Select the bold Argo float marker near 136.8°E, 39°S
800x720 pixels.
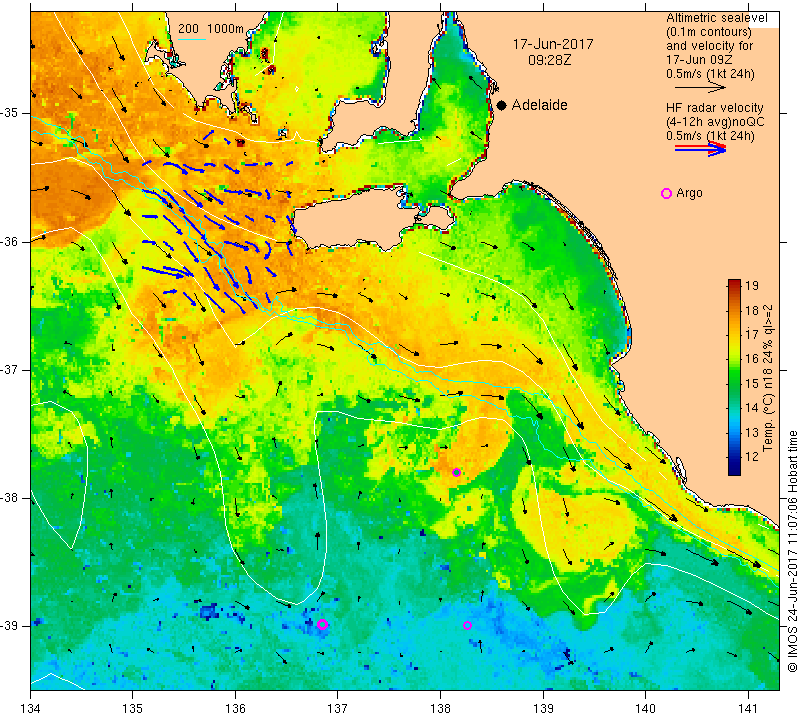pyautogui.click(x=322, y=625)
